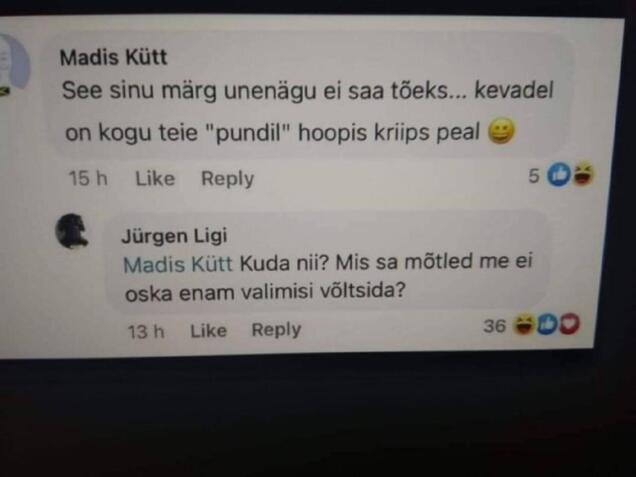
Task: Click the laughing reaction icon beside count 5
Action: (x=583, y=174)
